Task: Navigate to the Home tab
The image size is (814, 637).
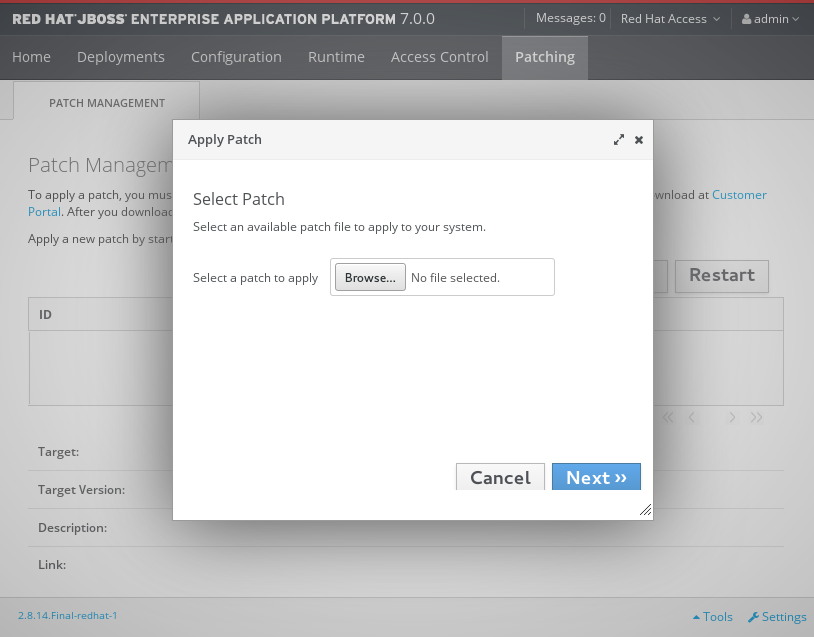Action: point(31,57)
